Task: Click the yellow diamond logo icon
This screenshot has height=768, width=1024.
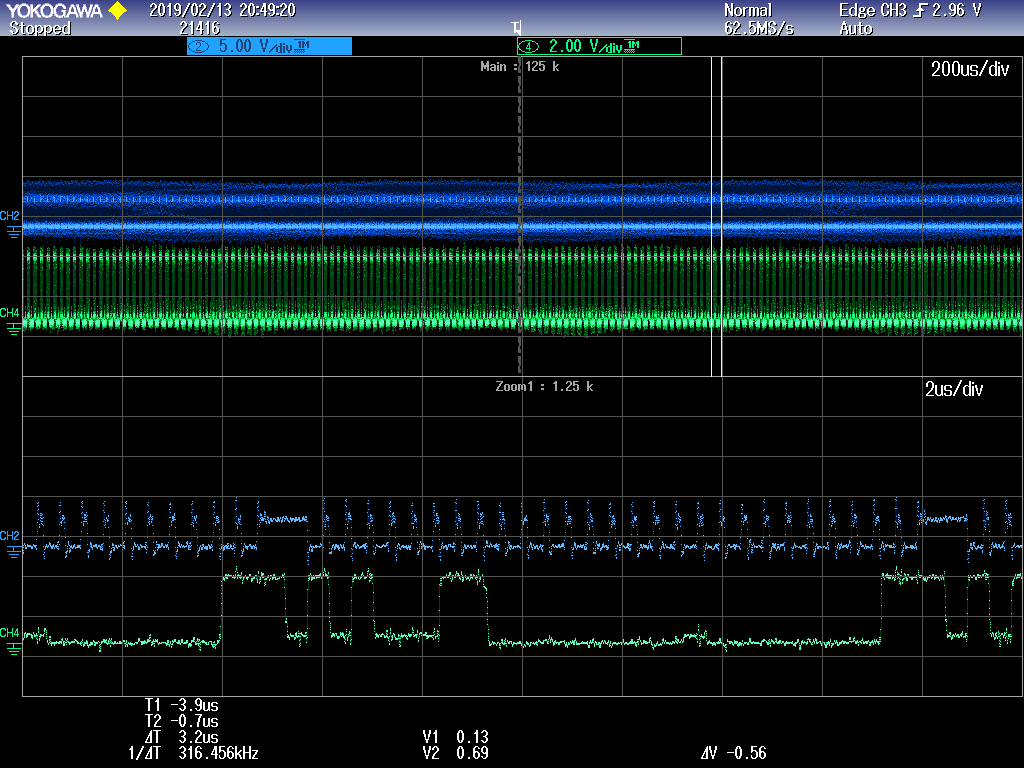Action: [x=118, y=10]
